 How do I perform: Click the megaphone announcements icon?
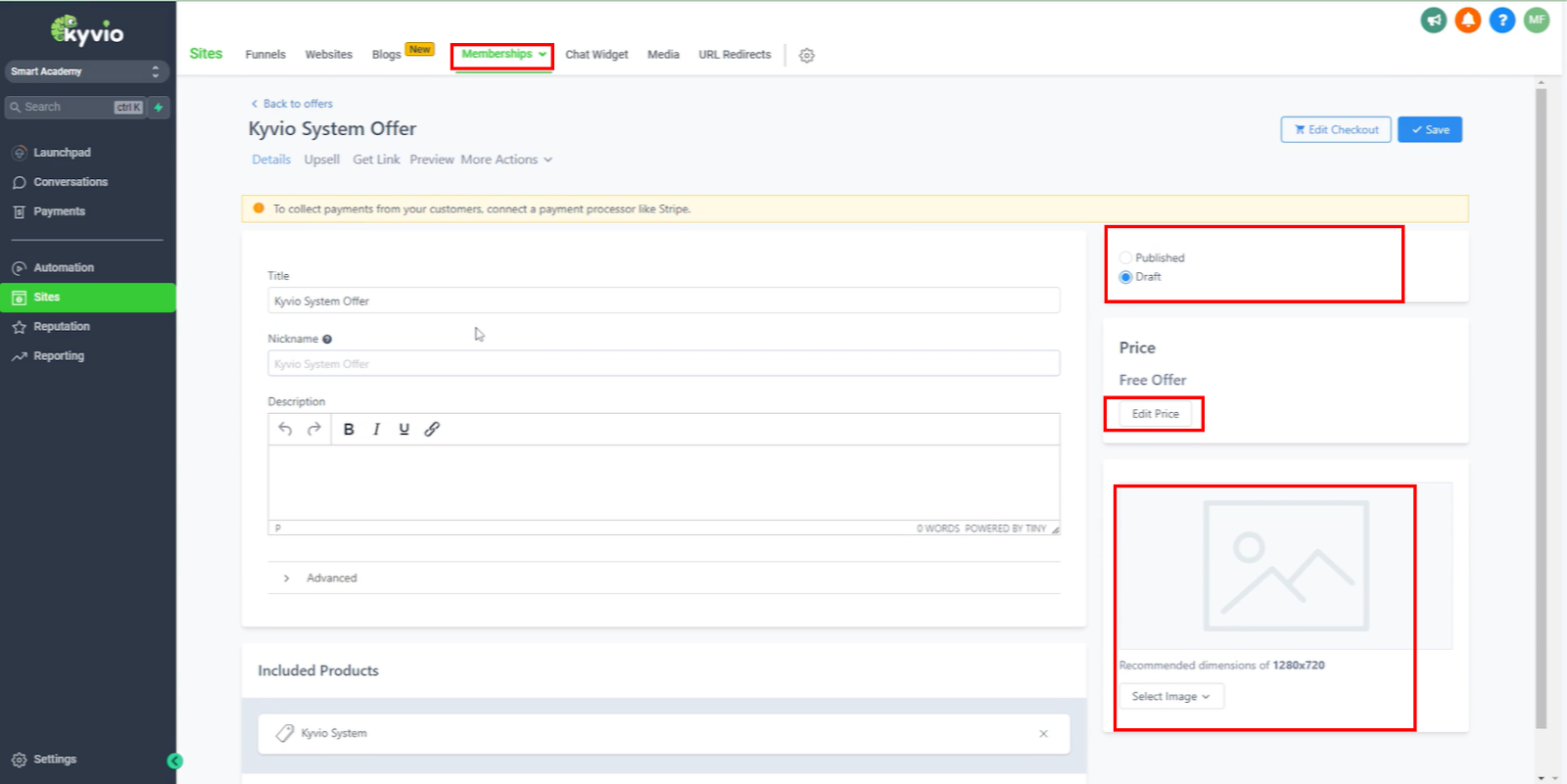(1434, 20)
